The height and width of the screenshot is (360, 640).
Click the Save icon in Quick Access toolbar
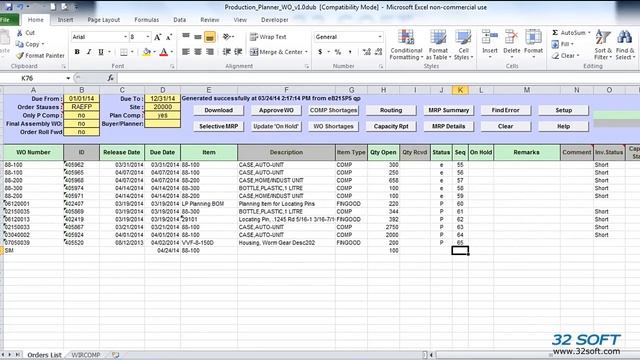[x=9, y=7]
